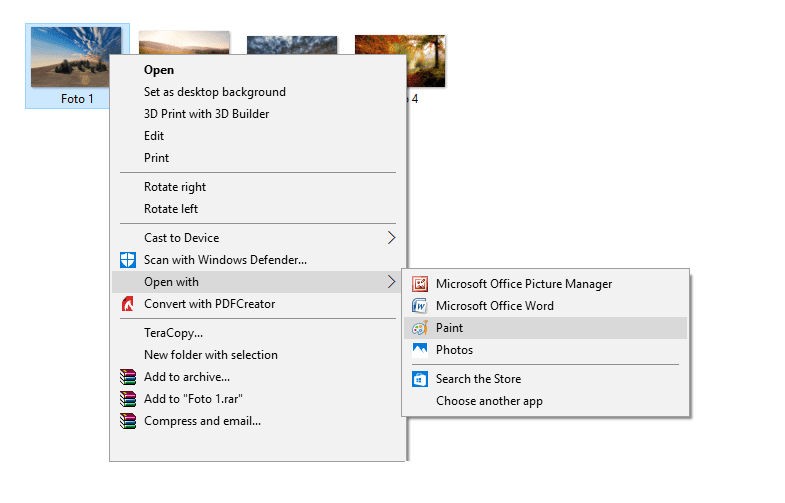
Task: Click the Microsoft Office Picture Manager icon
Action: click(420, 284)
